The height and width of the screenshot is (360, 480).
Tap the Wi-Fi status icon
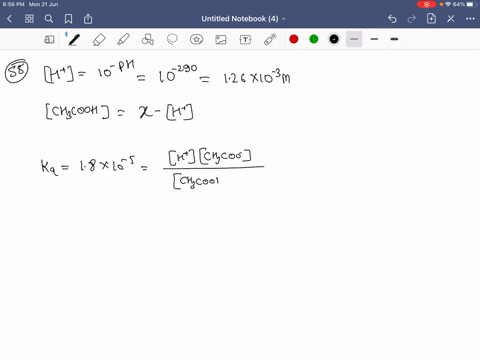tap(448, 4)
